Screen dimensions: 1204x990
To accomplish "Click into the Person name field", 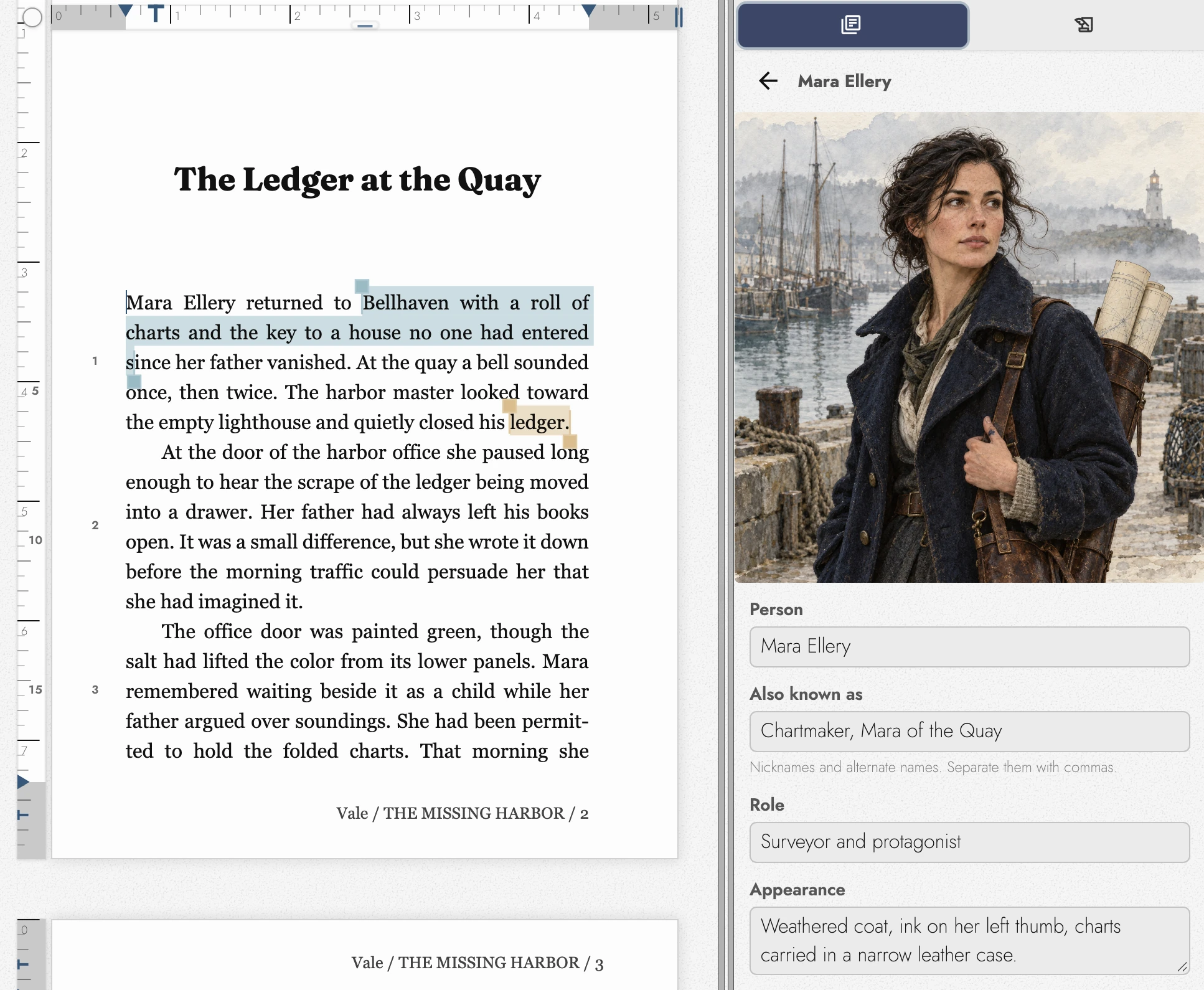I will tap(969, 647).
